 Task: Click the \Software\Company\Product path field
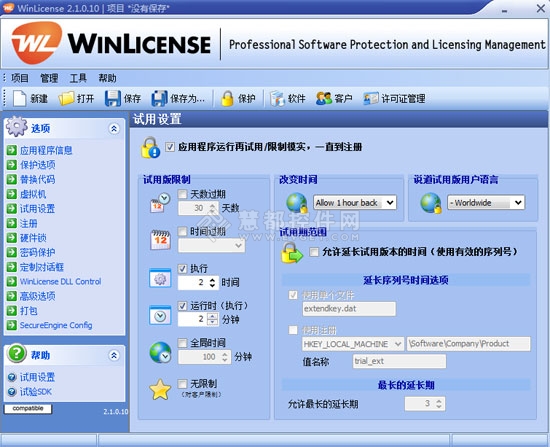[469, 344]
